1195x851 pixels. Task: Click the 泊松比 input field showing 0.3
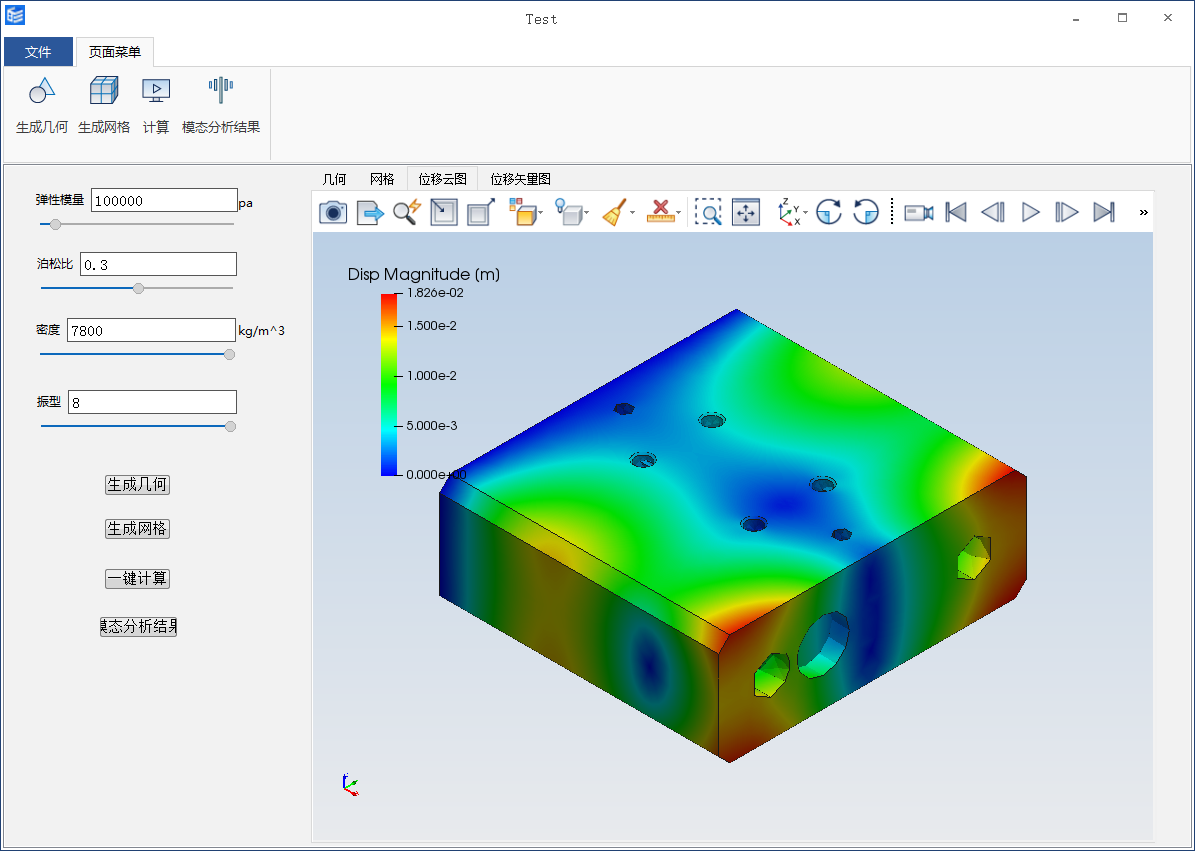pos(159,264)
